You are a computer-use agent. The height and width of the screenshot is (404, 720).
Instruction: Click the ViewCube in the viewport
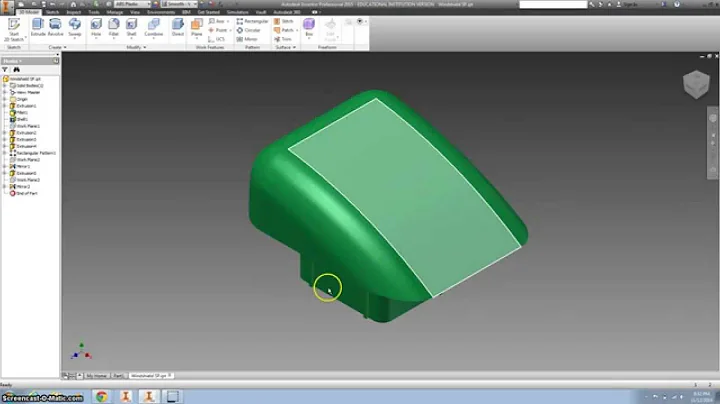click(696, 84)
